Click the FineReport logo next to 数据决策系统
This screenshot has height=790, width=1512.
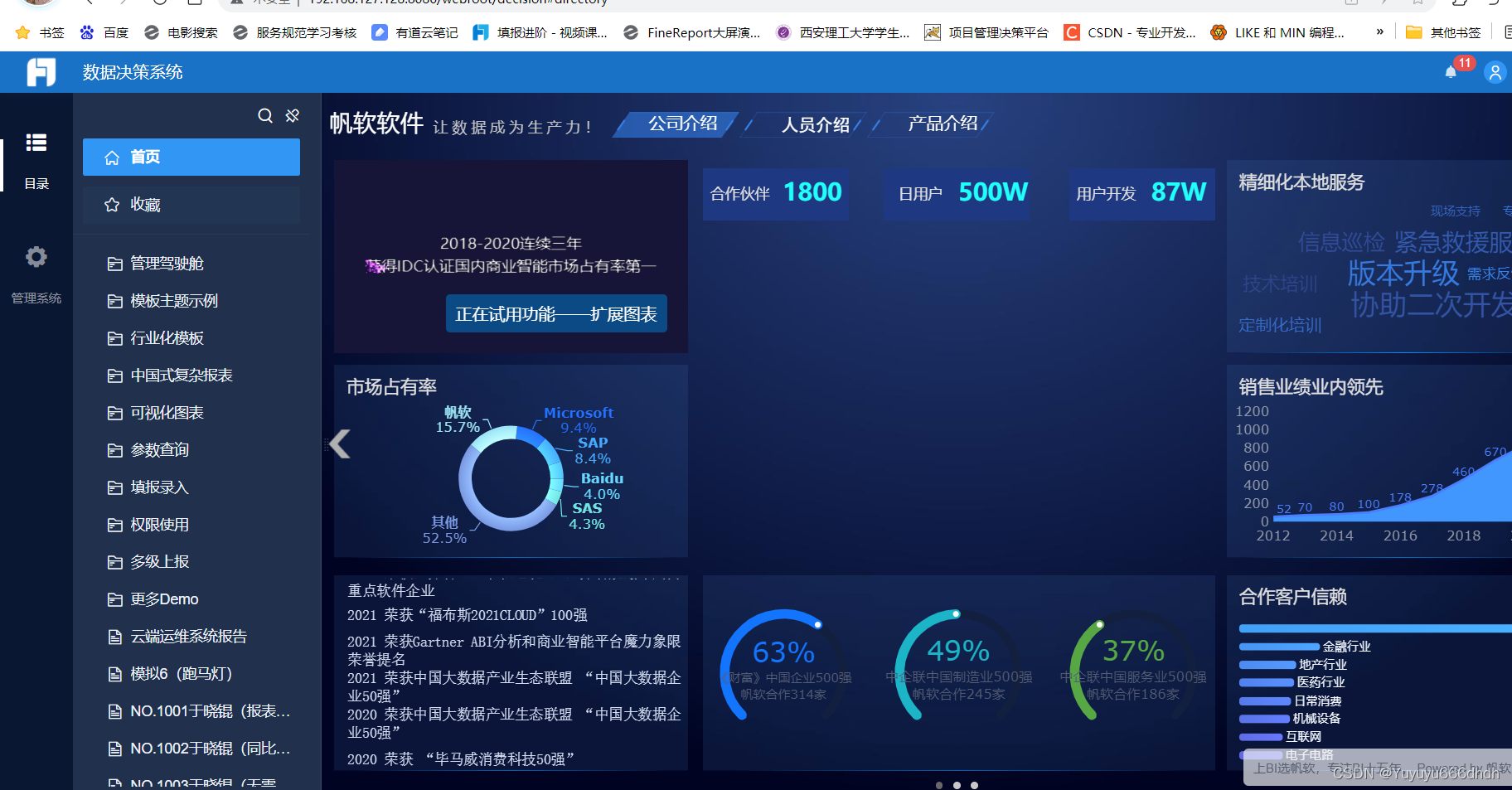[x=40, y=71]
